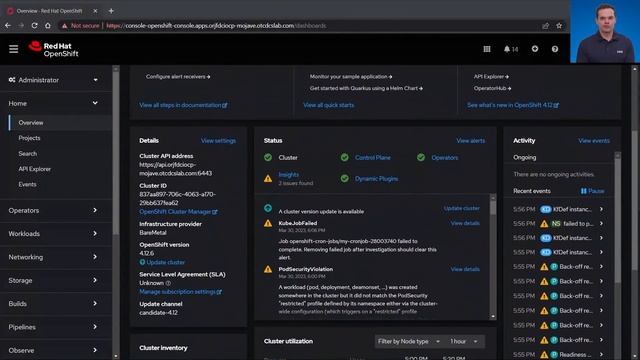Expand the Networking navigation section
The image size is (640, 360).
click(x=56, y=257)
